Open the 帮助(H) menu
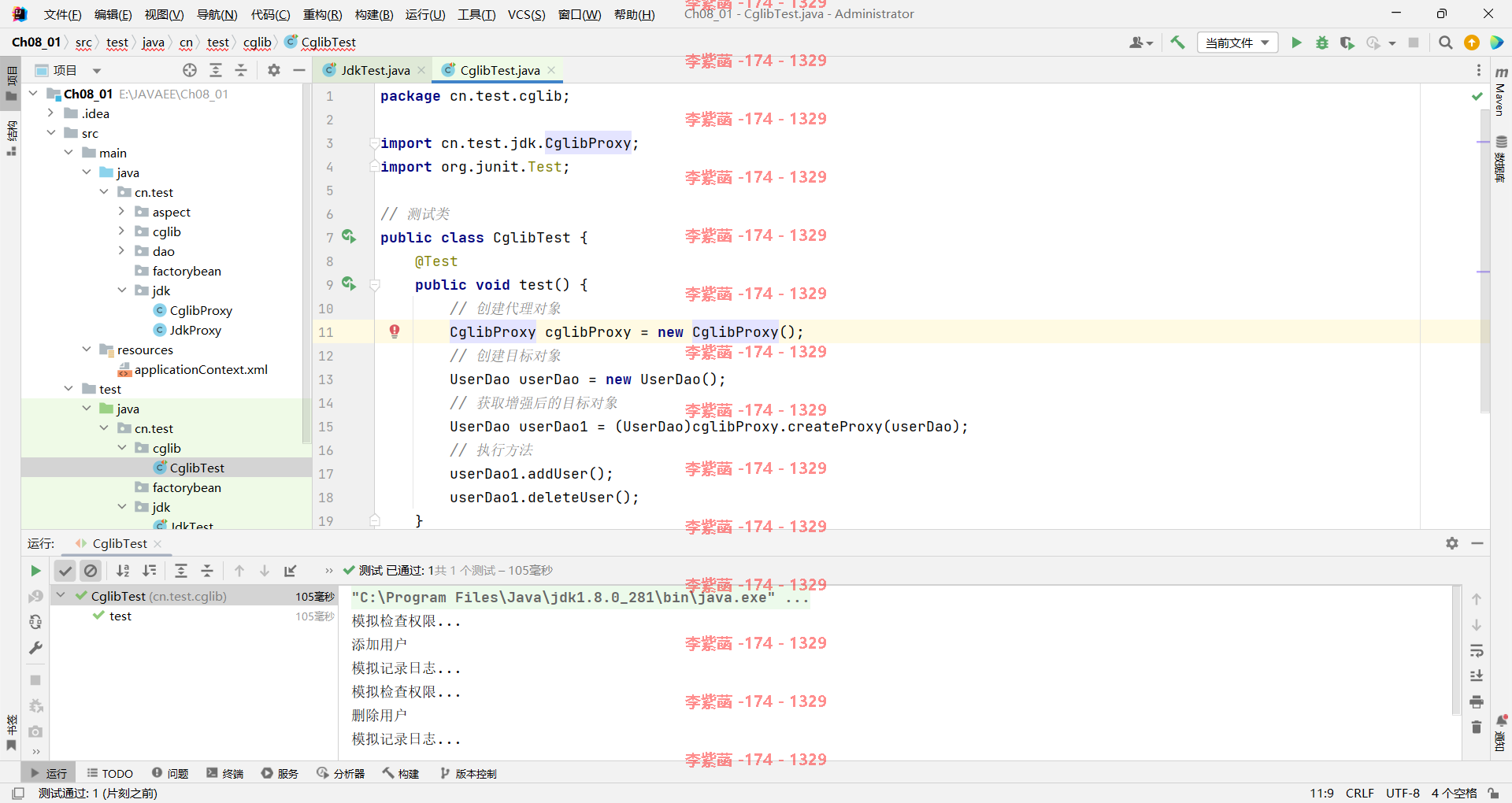Image resolution: width=1512 pixels, height=803 pixels. point(634,14)
